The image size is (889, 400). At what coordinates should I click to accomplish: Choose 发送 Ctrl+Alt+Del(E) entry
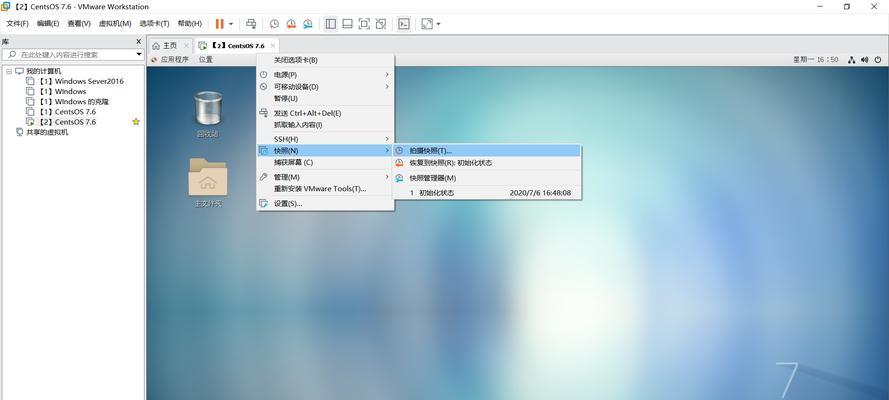point(325,113)
